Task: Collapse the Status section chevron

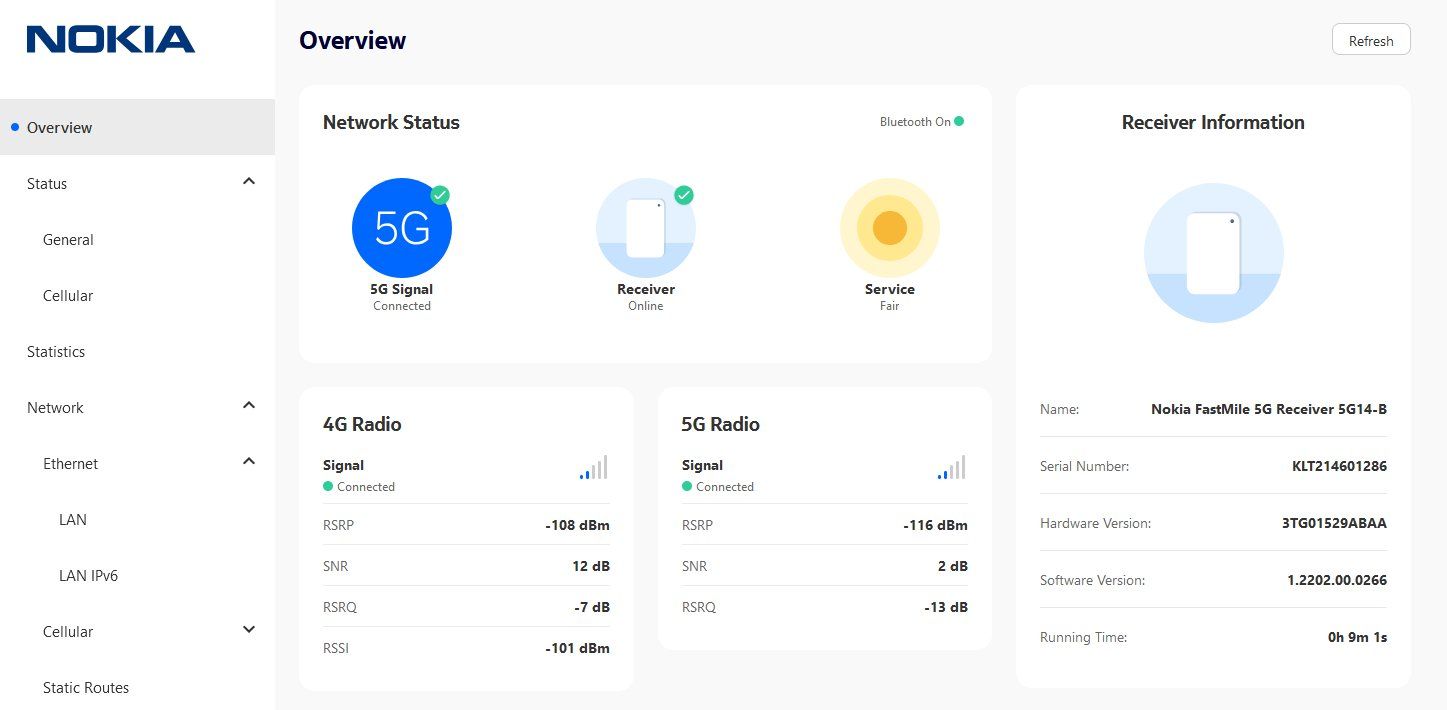Action: (x=249, y=181)
